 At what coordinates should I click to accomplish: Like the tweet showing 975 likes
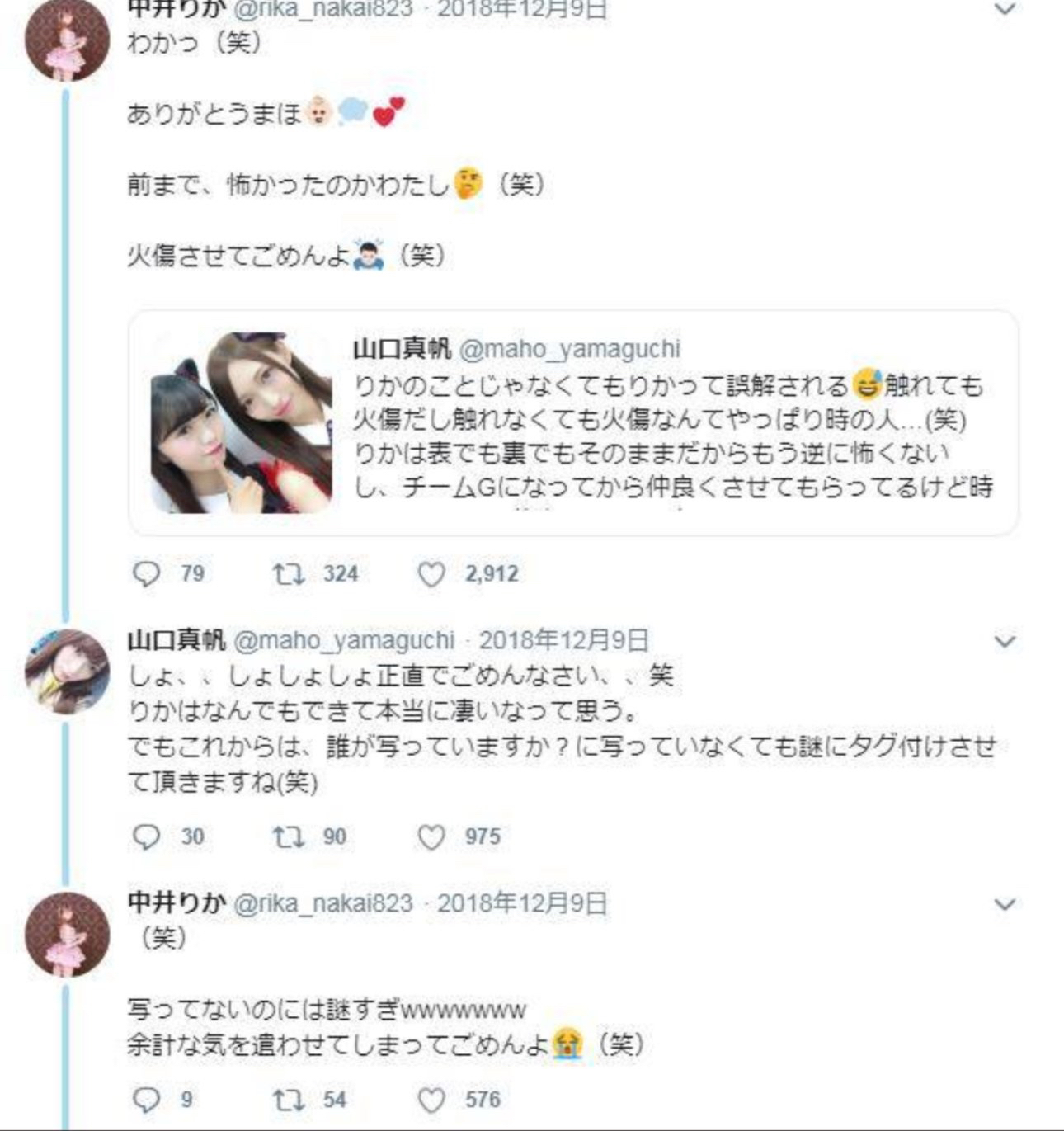tap(431, 837)
